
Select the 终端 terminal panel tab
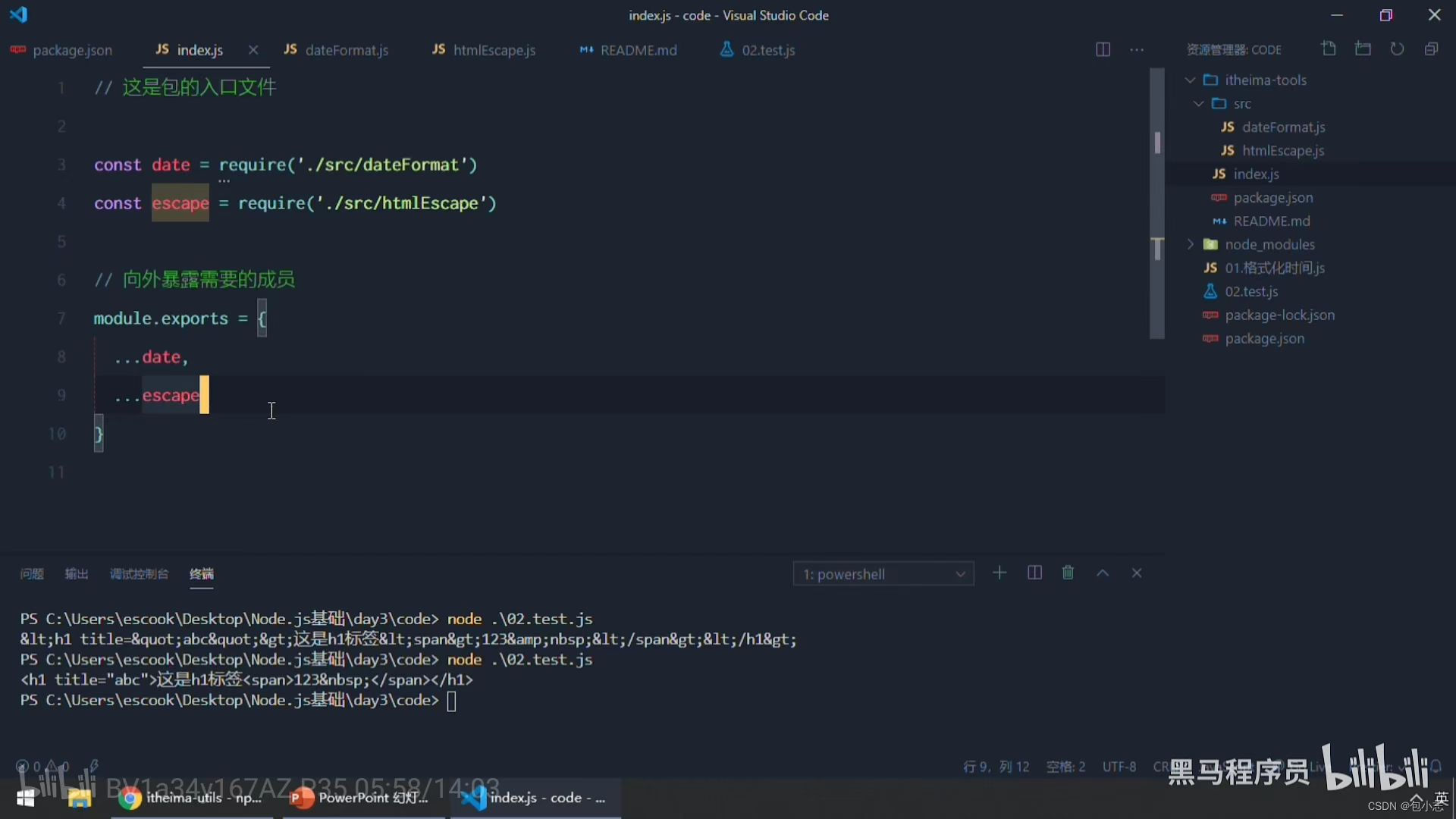(x=201, y=574)
